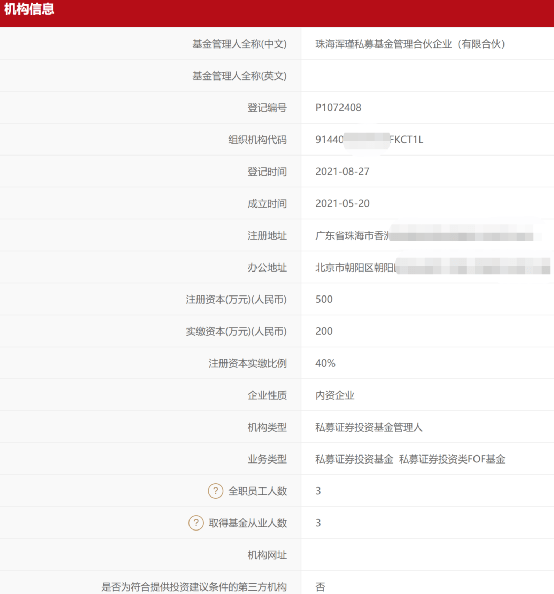Click the office address 北京市朝阳区
Viewport: 554px width, 594px height.
click(x=355, y=268)
